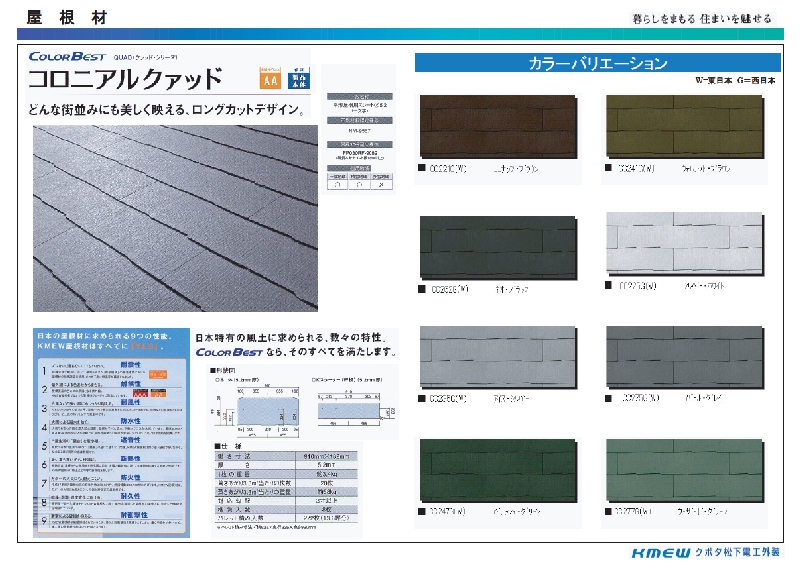Click the 日本特有の風土に求められる headline
Viewport: 800px width, 563px height.
click(291, 337)
